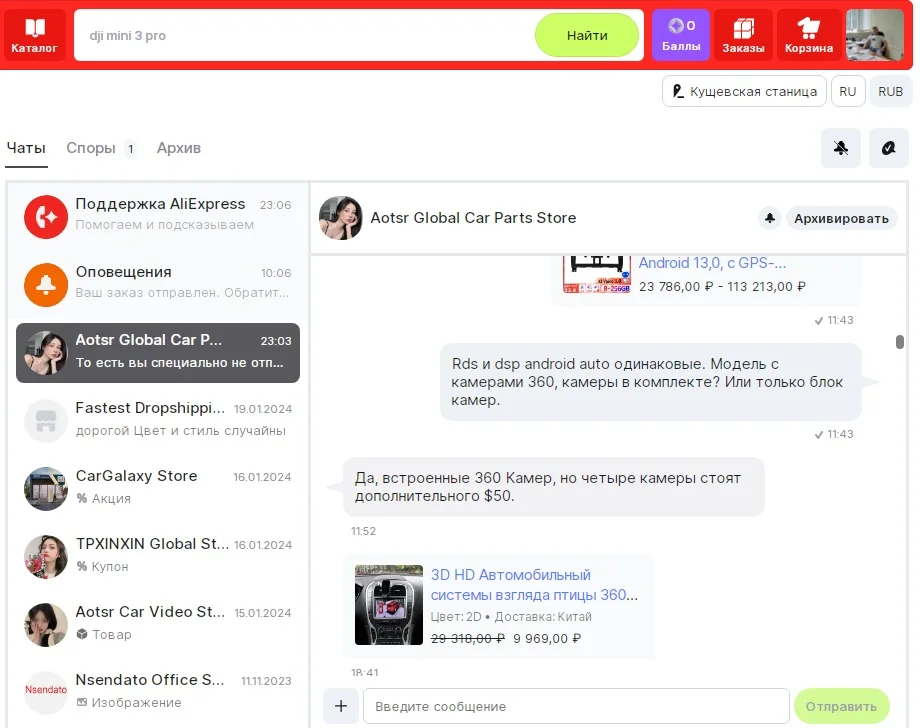Click the plus attachment button
920x728 pixels.
point(341,706)
